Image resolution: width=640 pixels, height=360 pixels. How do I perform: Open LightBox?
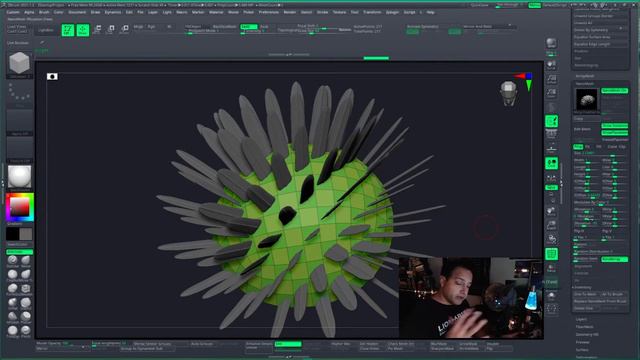tap(45, 30)
